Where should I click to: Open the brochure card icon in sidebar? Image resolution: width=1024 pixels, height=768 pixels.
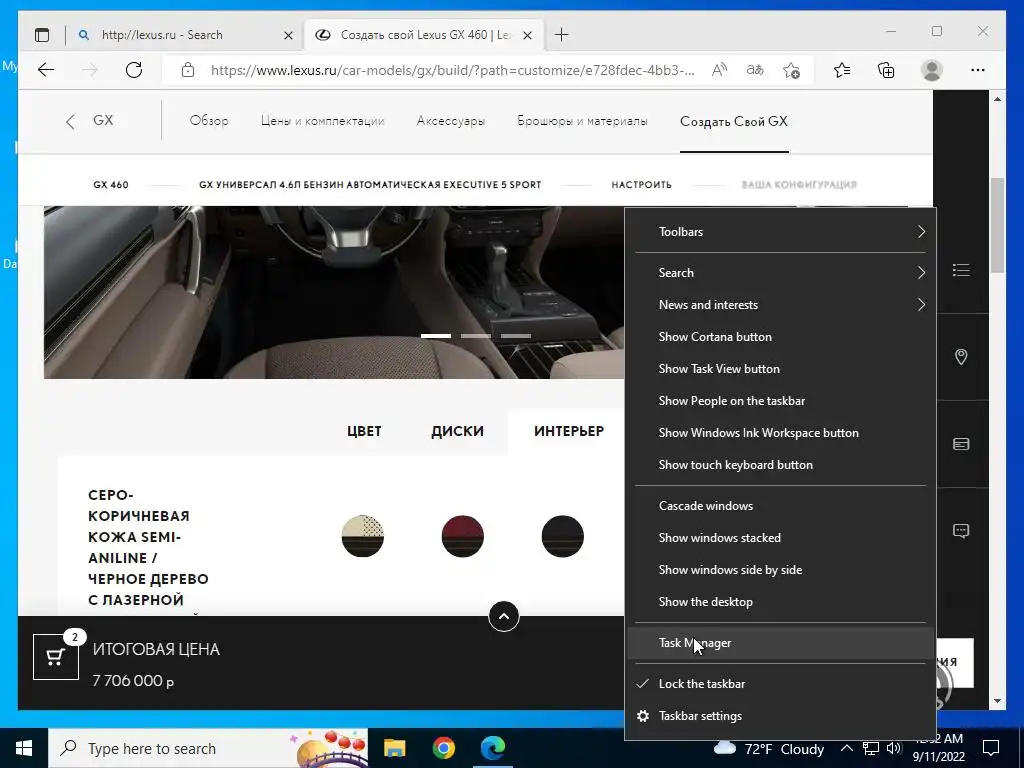pos(961,444)
